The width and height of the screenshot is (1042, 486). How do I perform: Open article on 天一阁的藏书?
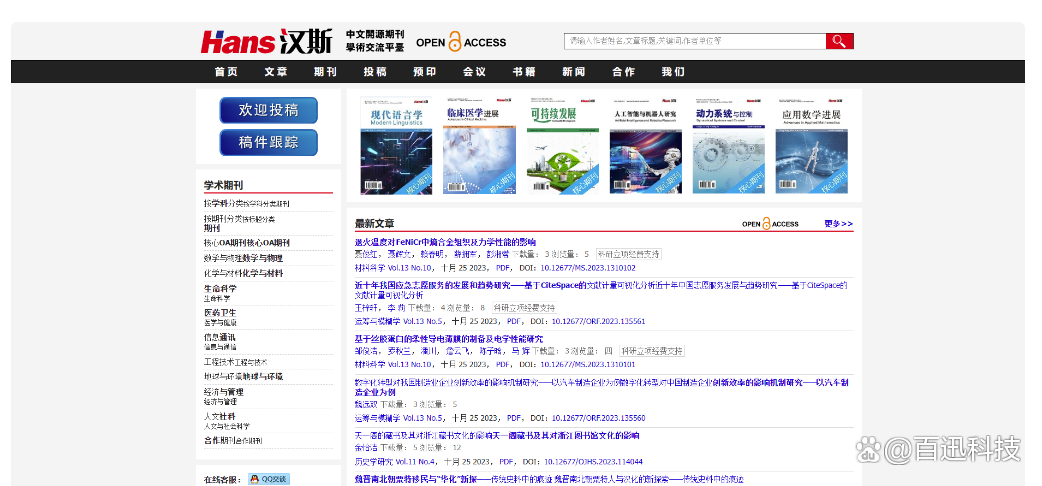[x=496, y=436]
